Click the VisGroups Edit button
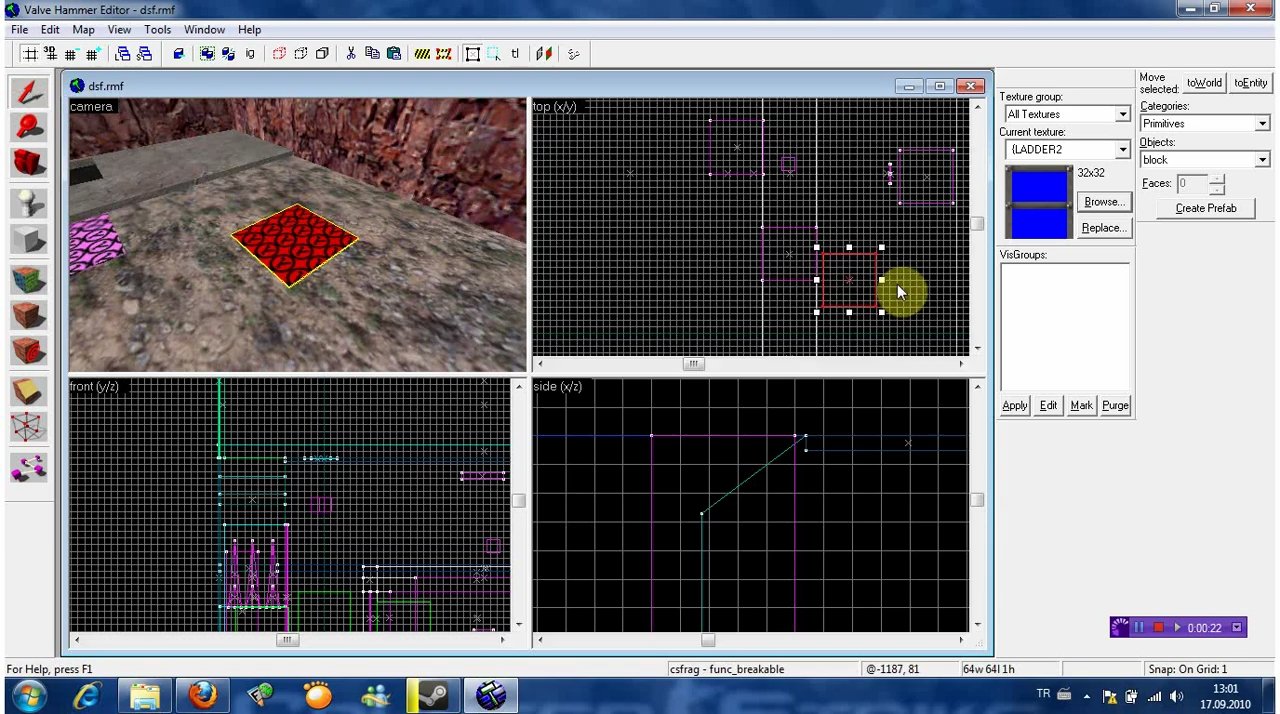The image size is (1280, 714). pos(1048,406)
